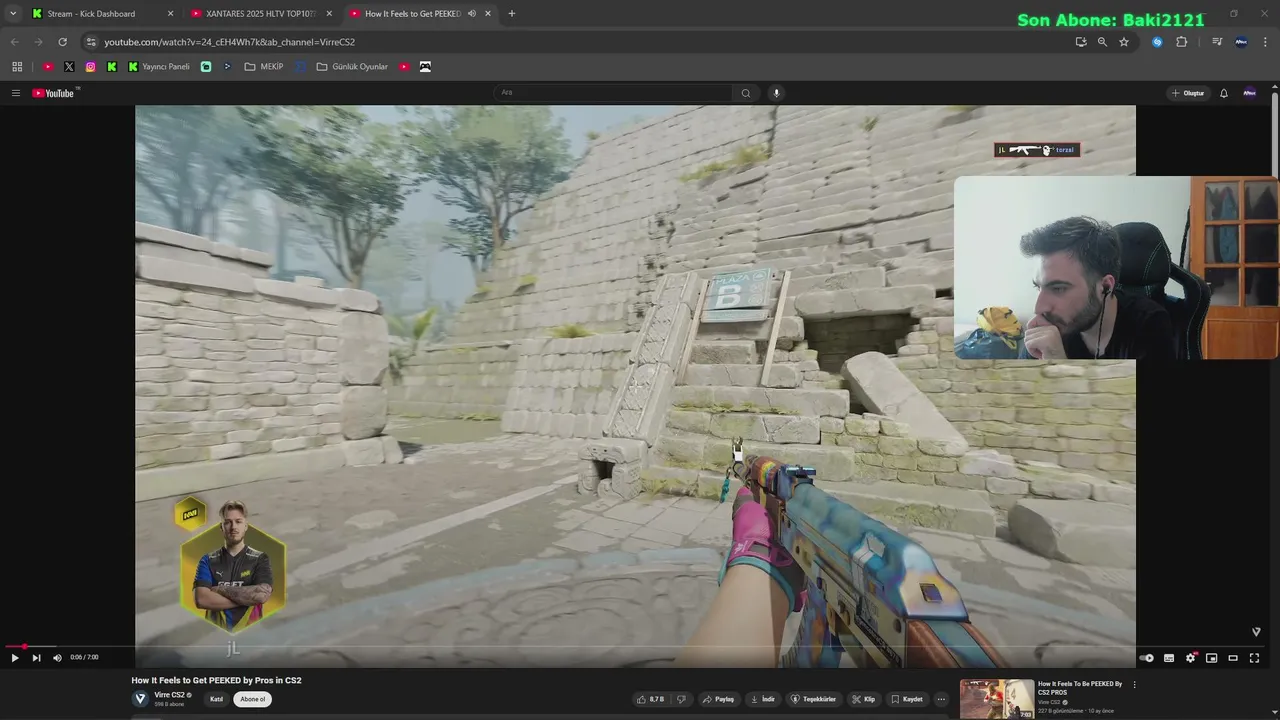Viewport: 1280px width, 720px height.
Task: Subscribe with Abone ol button
Action: tap(253, 699)
